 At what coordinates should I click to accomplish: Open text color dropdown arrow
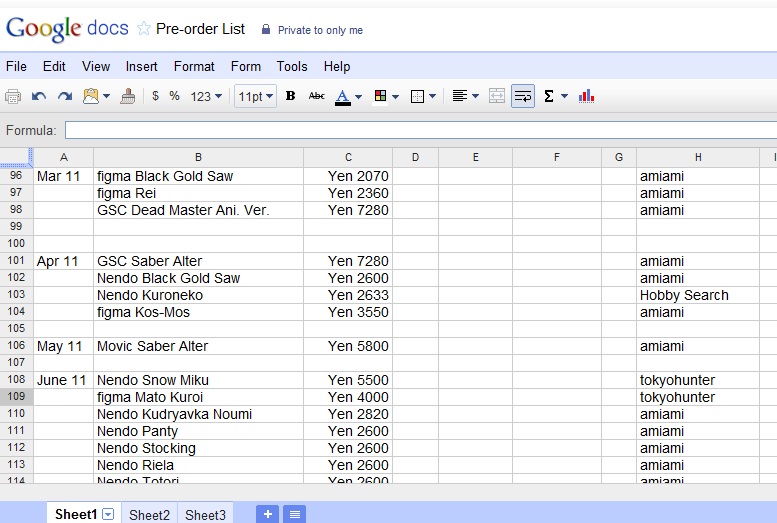(x=358, y=97)
